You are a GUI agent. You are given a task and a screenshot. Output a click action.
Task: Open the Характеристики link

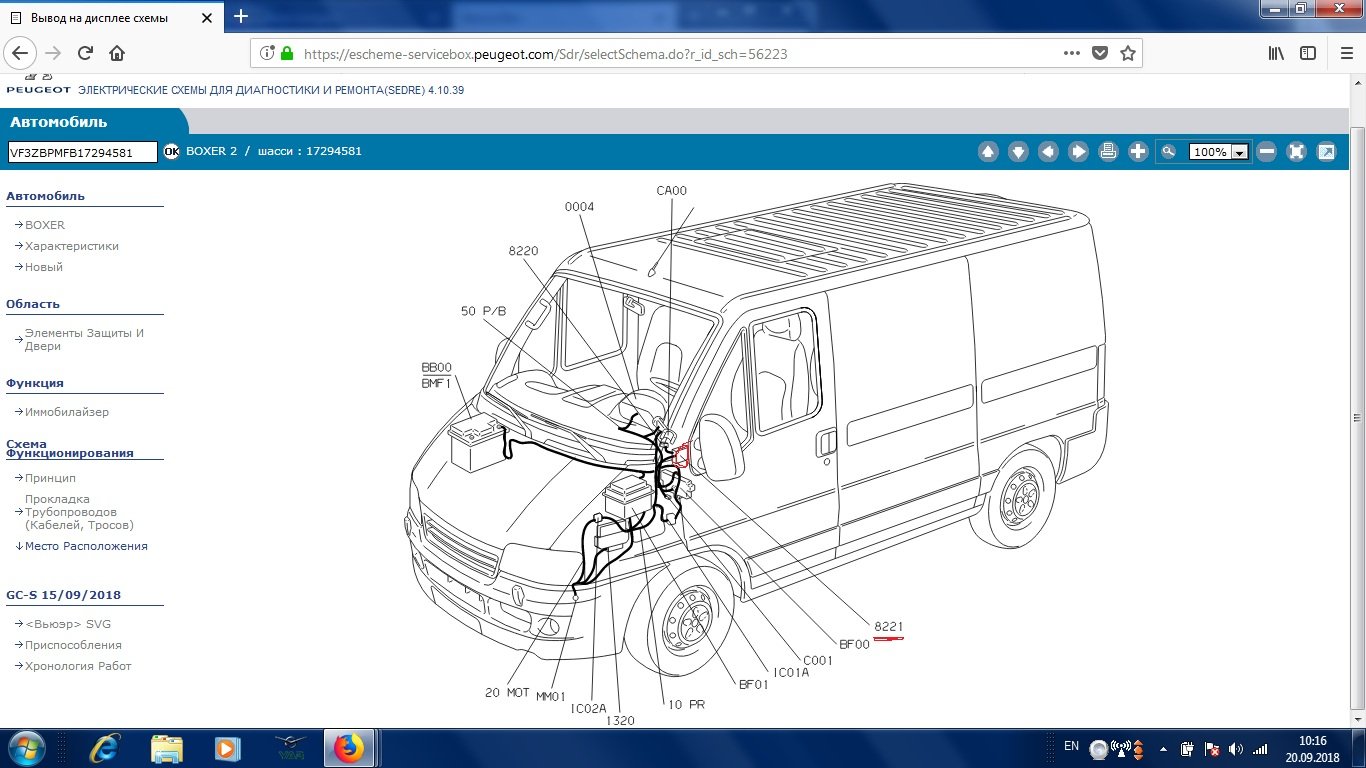pyautogui.click(x=71, y=246)
